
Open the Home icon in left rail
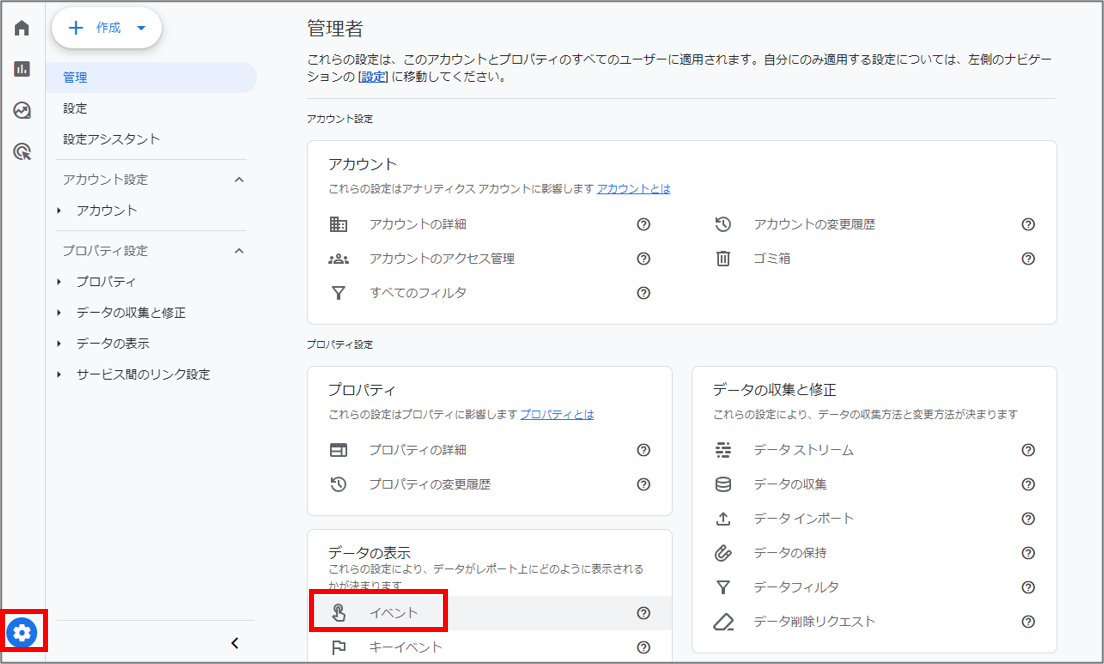coord(22,28)
